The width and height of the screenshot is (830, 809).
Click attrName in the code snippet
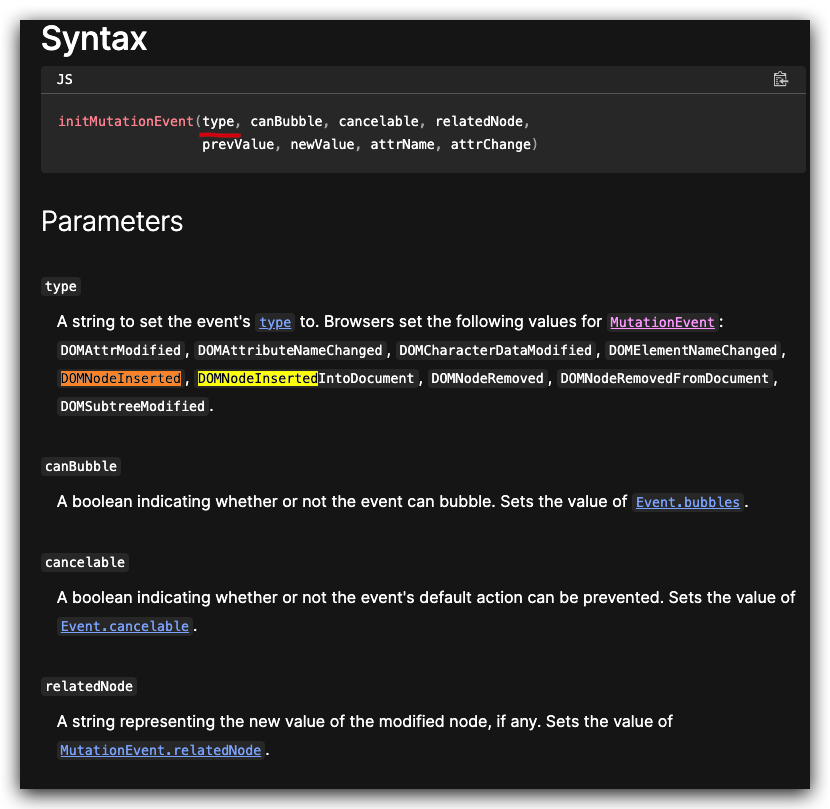(x=402, y=145)
